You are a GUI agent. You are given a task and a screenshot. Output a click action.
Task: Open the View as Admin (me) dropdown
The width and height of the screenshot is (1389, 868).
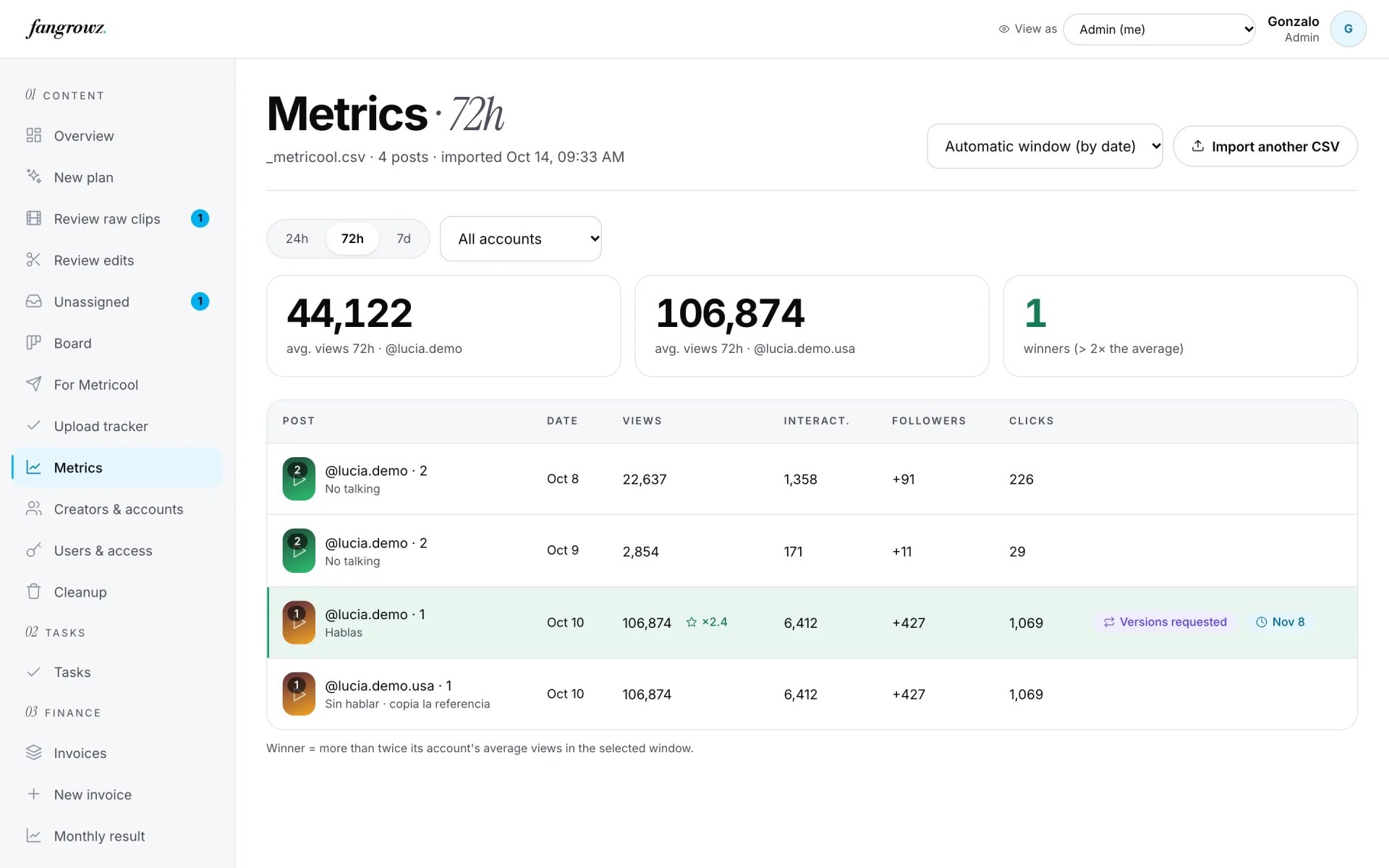coord(1159,29)
